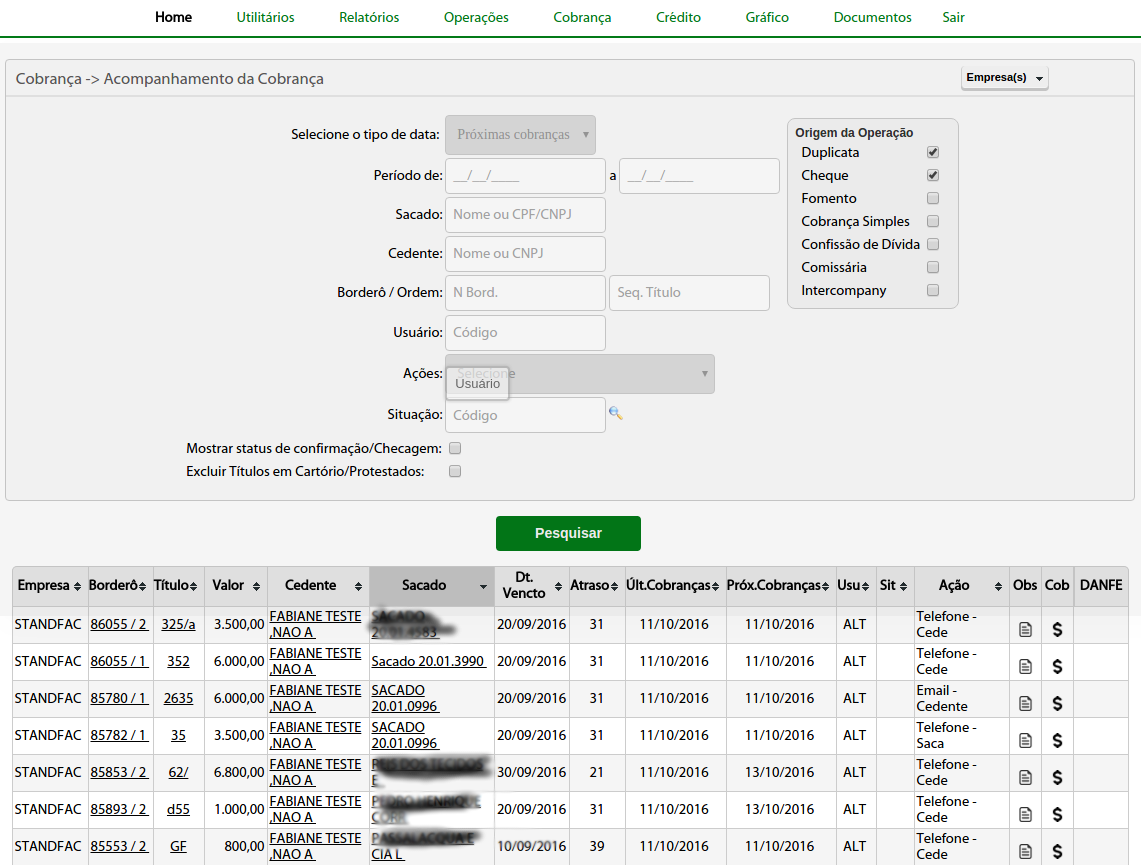This screenshot has height=865, width=1141.
Task: Click the dollar icon for borderô 85780 / 1
Action: tap(1057, 703)
